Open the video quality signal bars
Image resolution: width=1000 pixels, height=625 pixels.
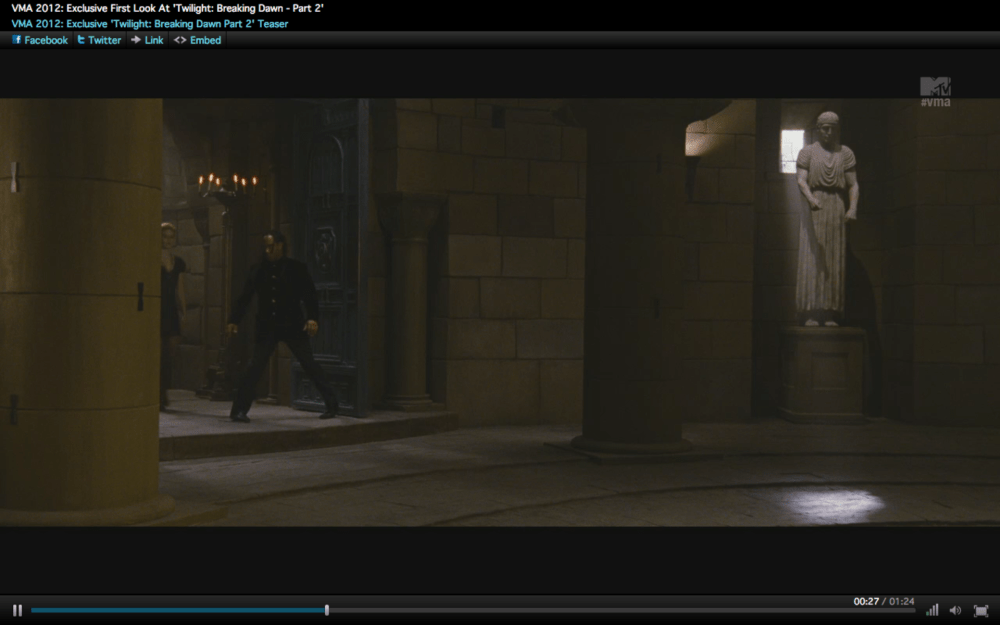click(932, 610)
